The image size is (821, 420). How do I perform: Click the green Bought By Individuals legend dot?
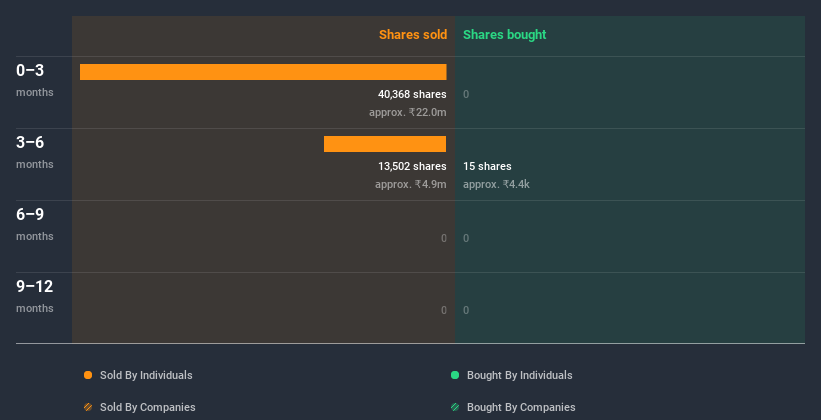tap(455, 375)
